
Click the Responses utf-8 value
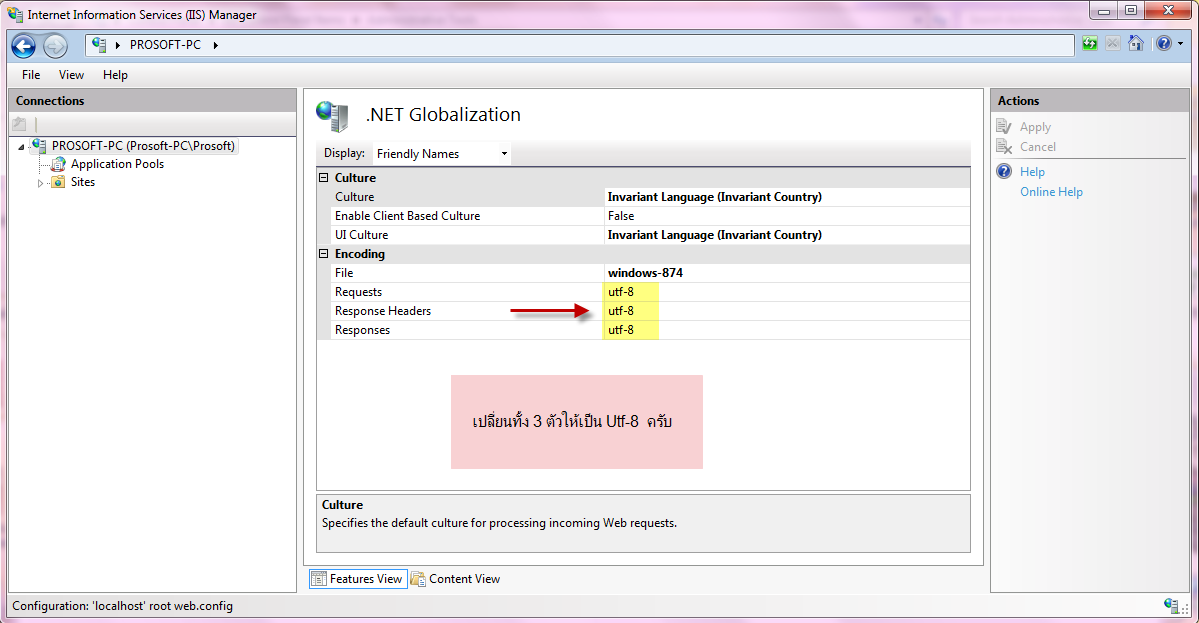(787, 330)
